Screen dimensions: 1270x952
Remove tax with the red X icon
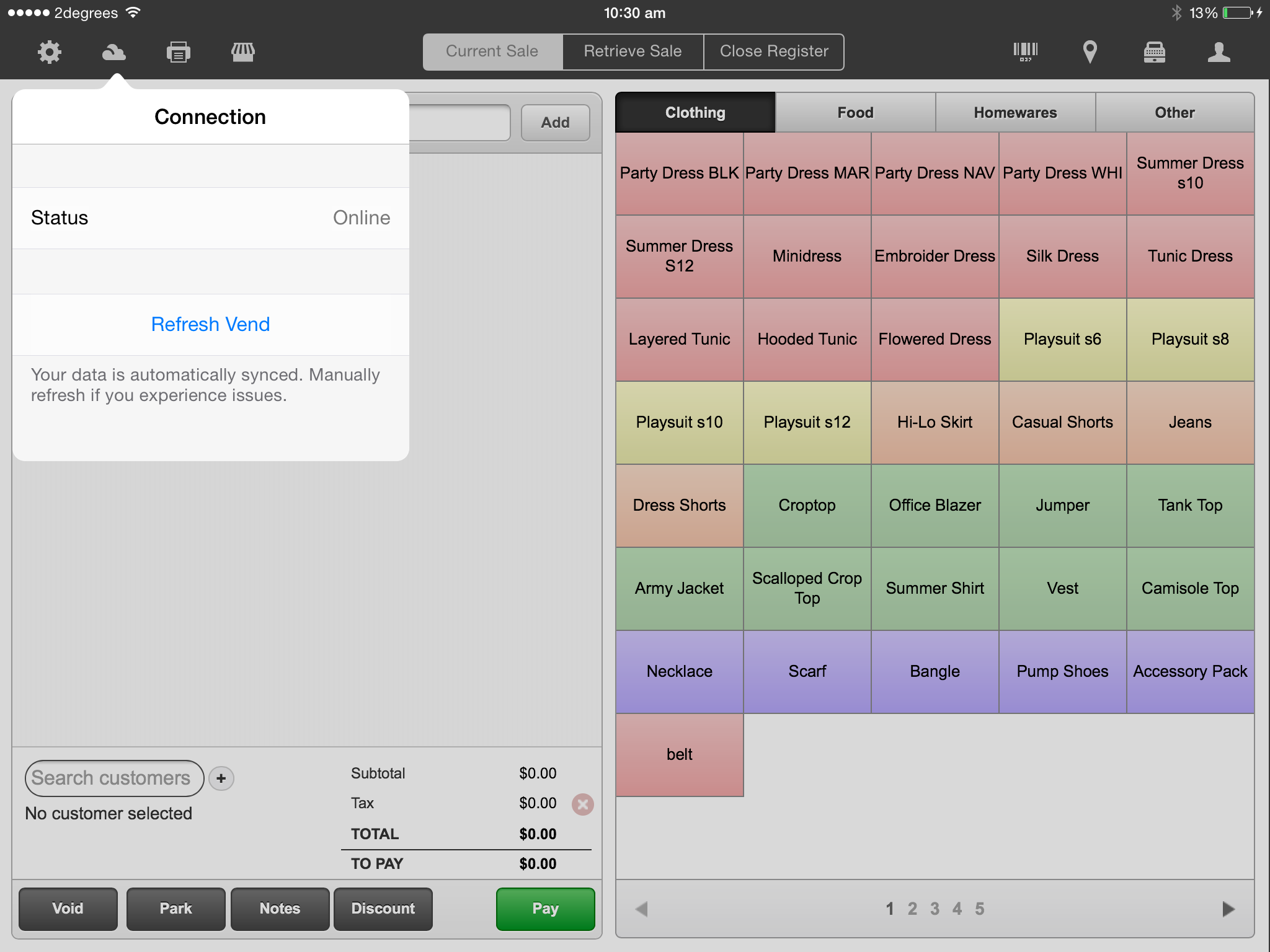583,804
